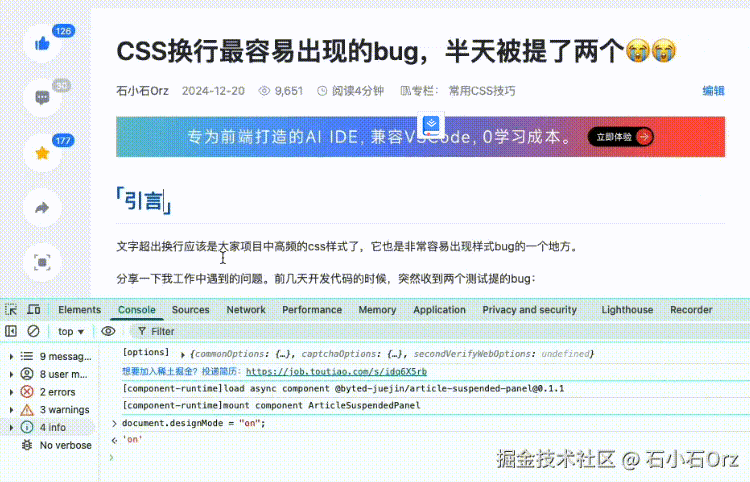Toggle the device toolbar icon
The height and width of the screenshot is (482, 750).
[33, 309]
